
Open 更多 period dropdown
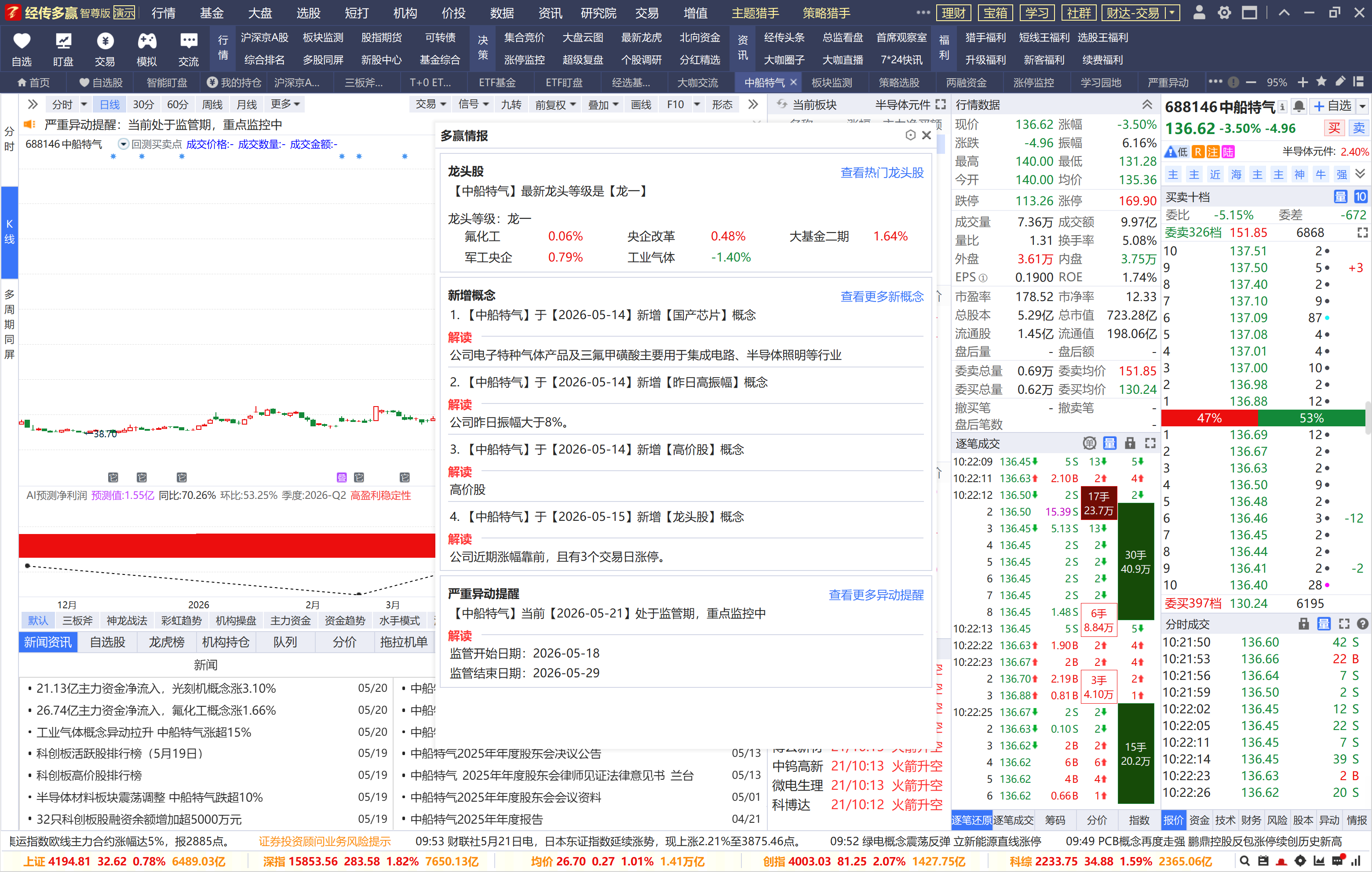point(285,104)
